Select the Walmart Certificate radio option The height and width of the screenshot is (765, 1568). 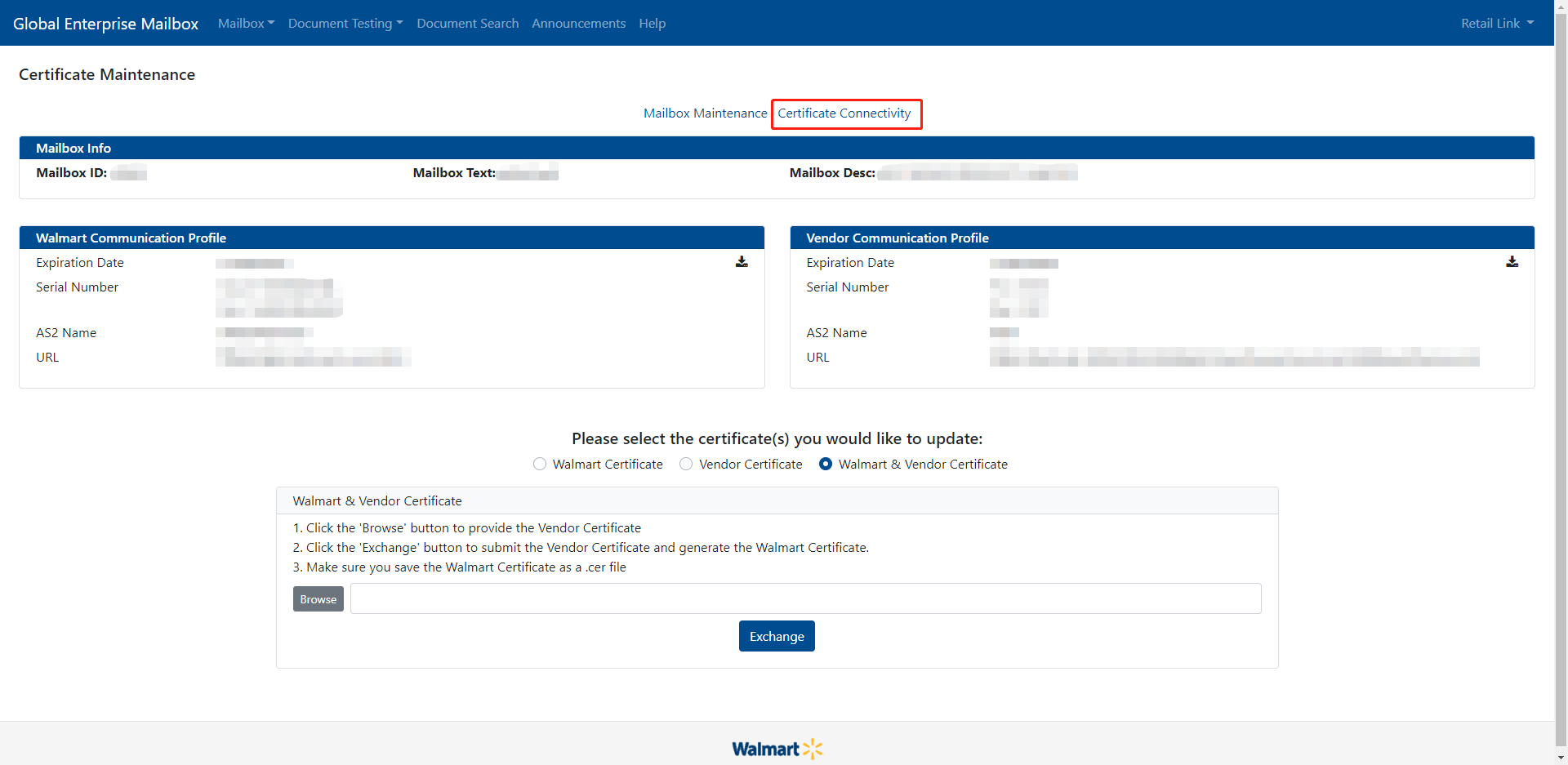coord(540,464)
